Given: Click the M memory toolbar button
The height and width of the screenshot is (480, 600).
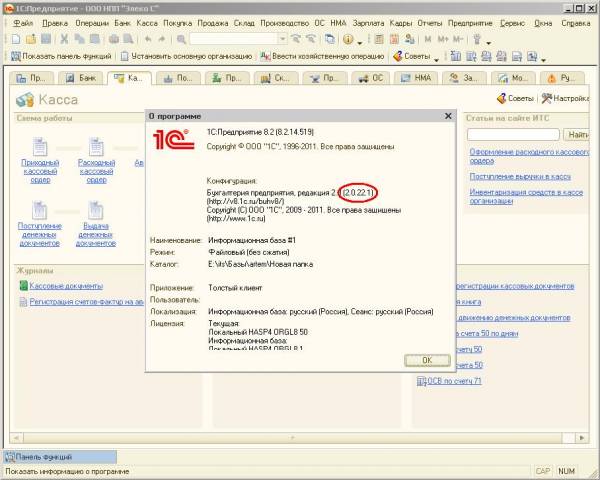Looking at the screenshot, I should click(x=428, y=39).
